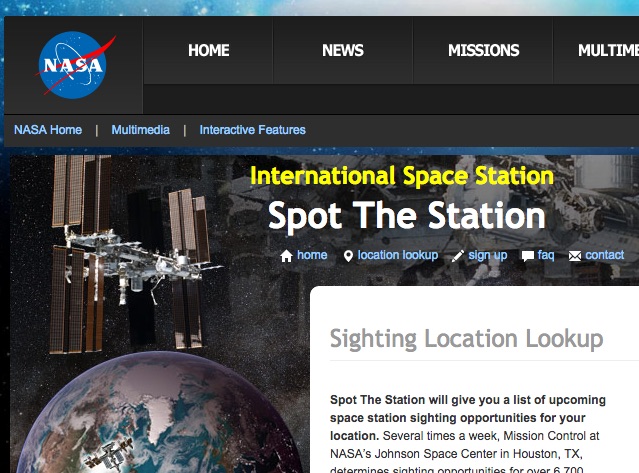This screenshot has height=473, width=639.
Task: Open the NEWS menu item
Action: pyautogui.click(x=343, y=51)
